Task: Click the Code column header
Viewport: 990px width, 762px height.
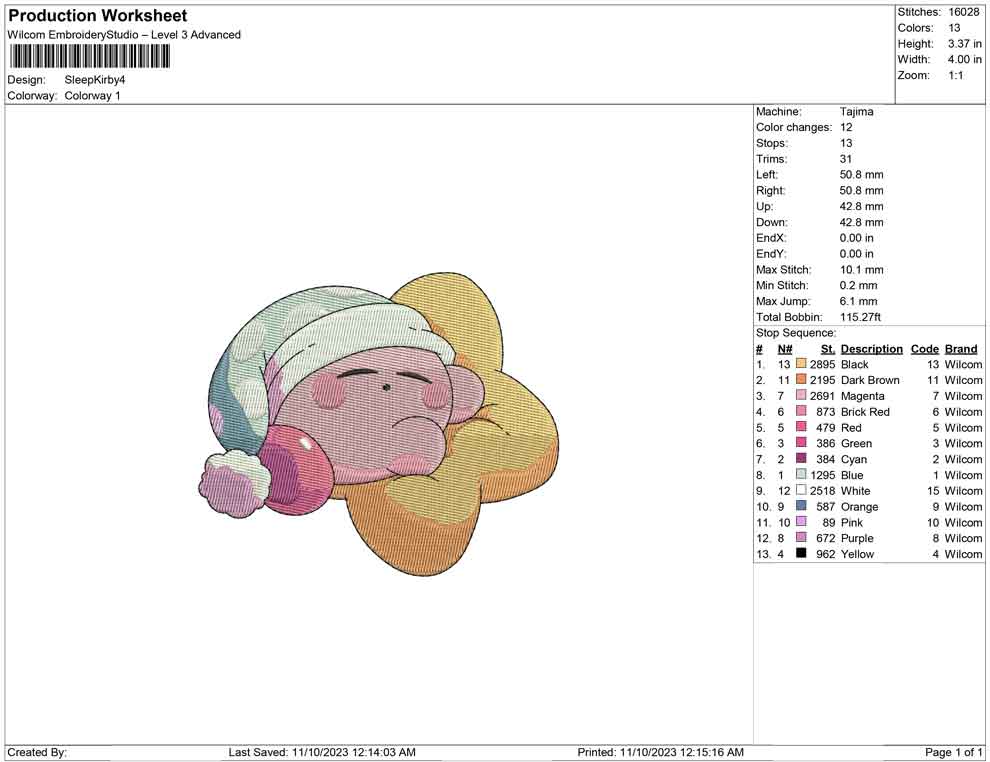Action: [x=925, y=348]
